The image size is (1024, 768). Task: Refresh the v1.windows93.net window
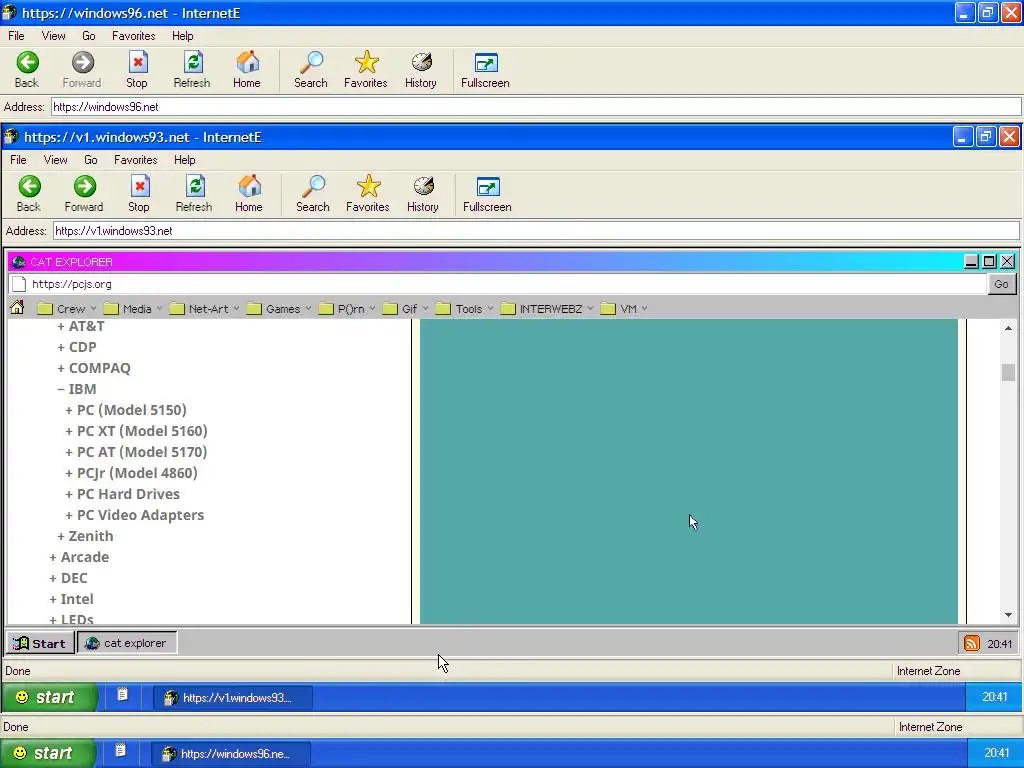click(194, 193)
